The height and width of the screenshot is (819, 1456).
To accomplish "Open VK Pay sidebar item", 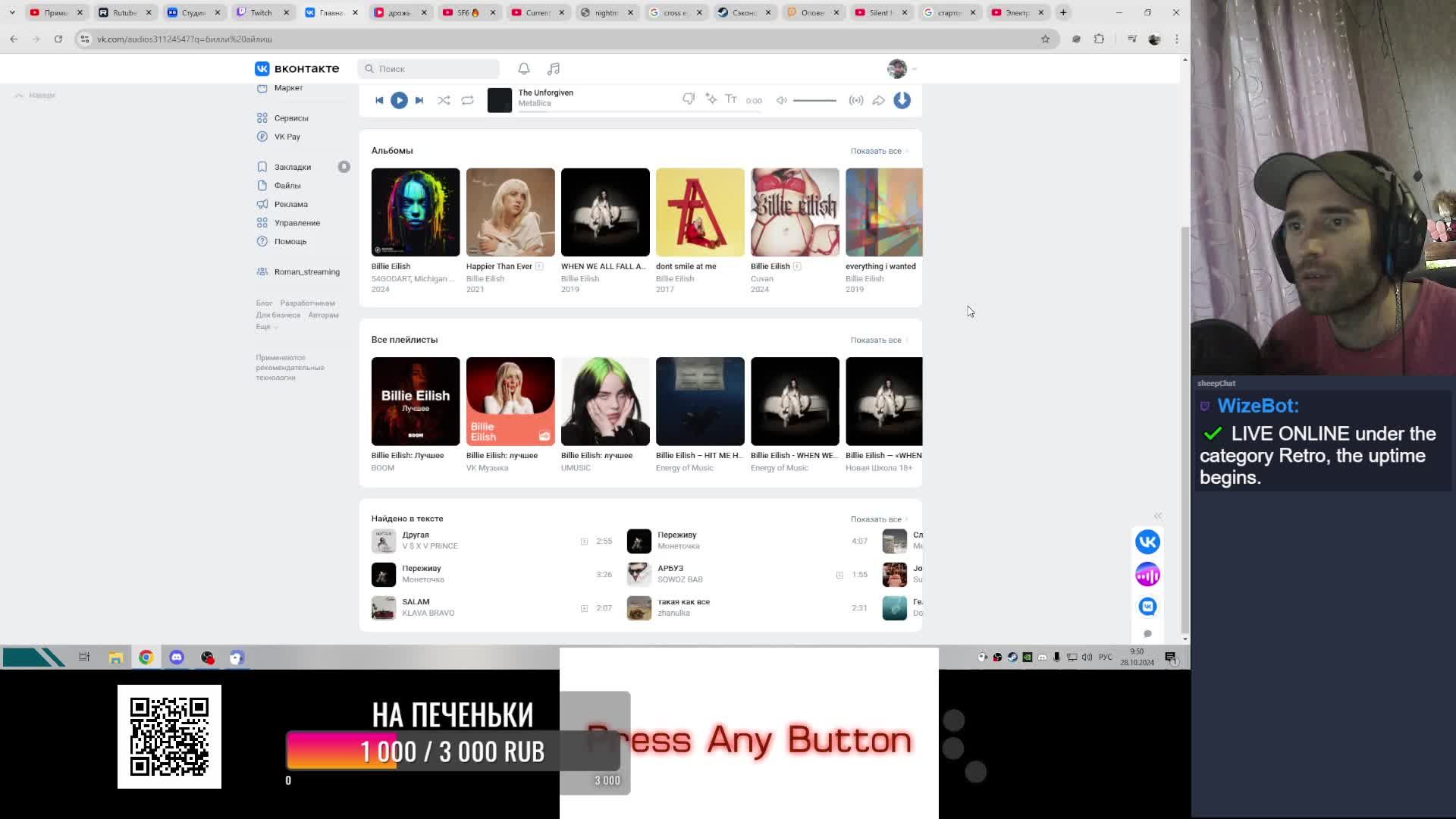I will pyautogui.click(x=287, y=136).
